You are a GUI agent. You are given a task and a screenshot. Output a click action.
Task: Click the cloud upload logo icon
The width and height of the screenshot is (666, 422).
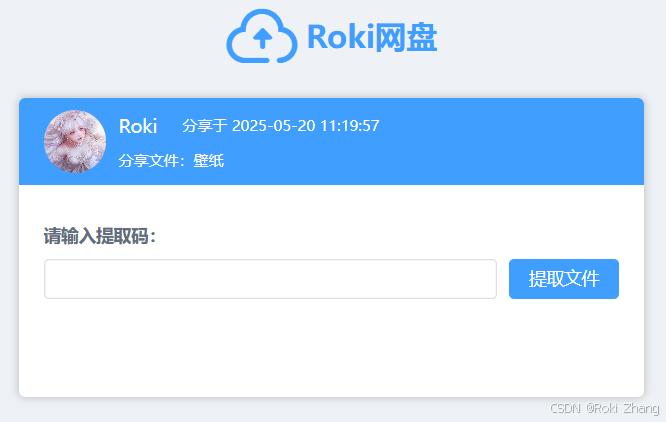[x=262, y=37]
